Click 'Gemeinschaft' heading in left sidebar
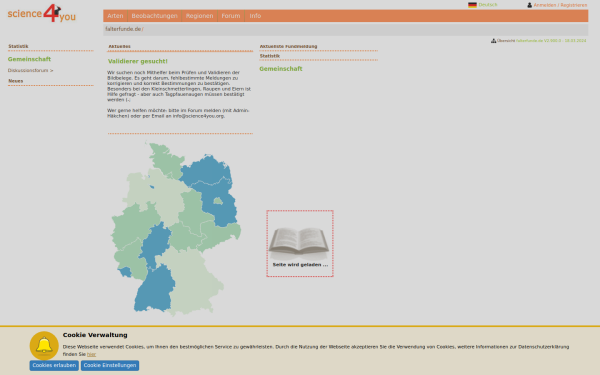The width and height of the screenshot is (600, 375). click(x=29, y=59)
